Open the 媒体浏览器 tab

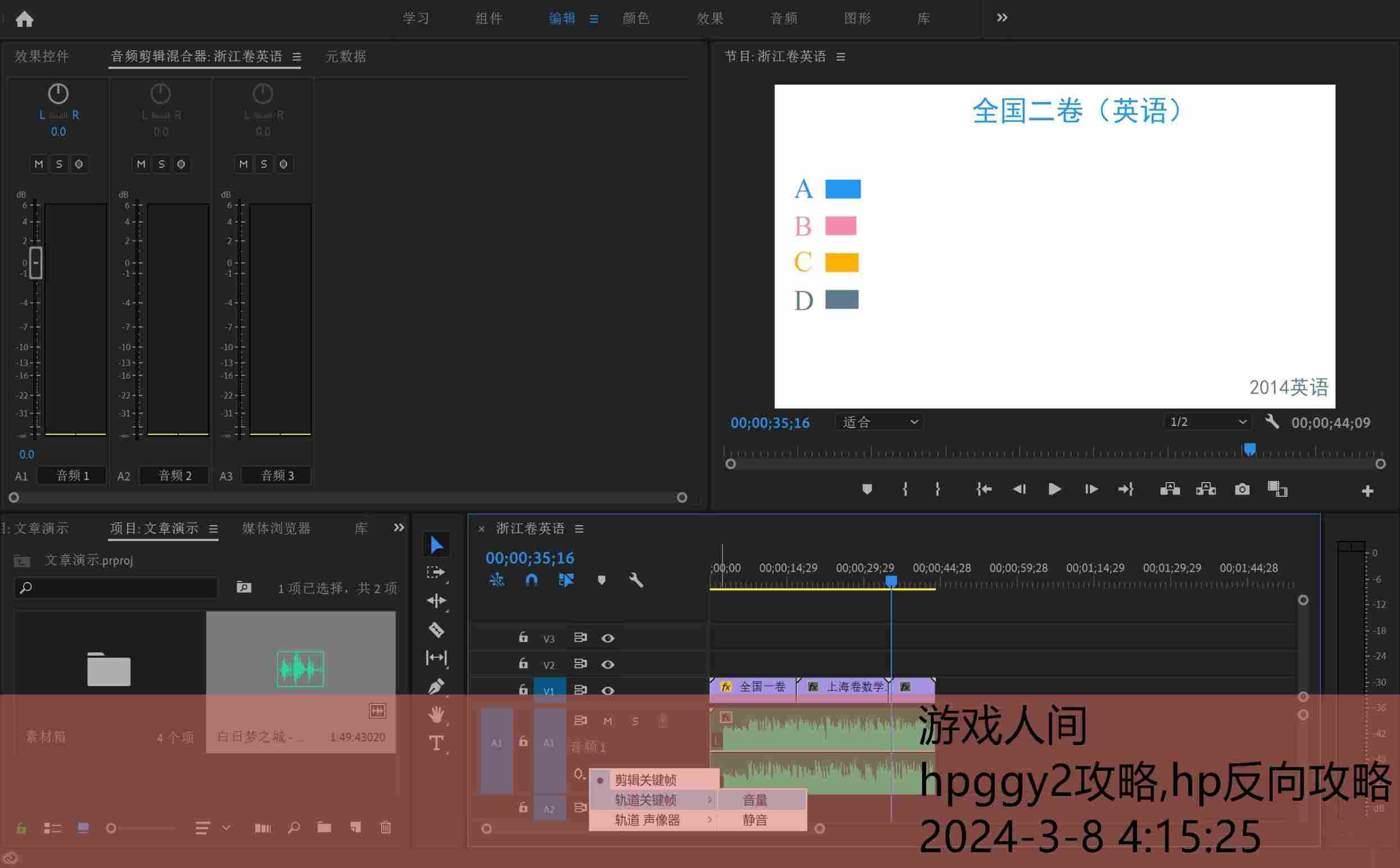point(276,528)
